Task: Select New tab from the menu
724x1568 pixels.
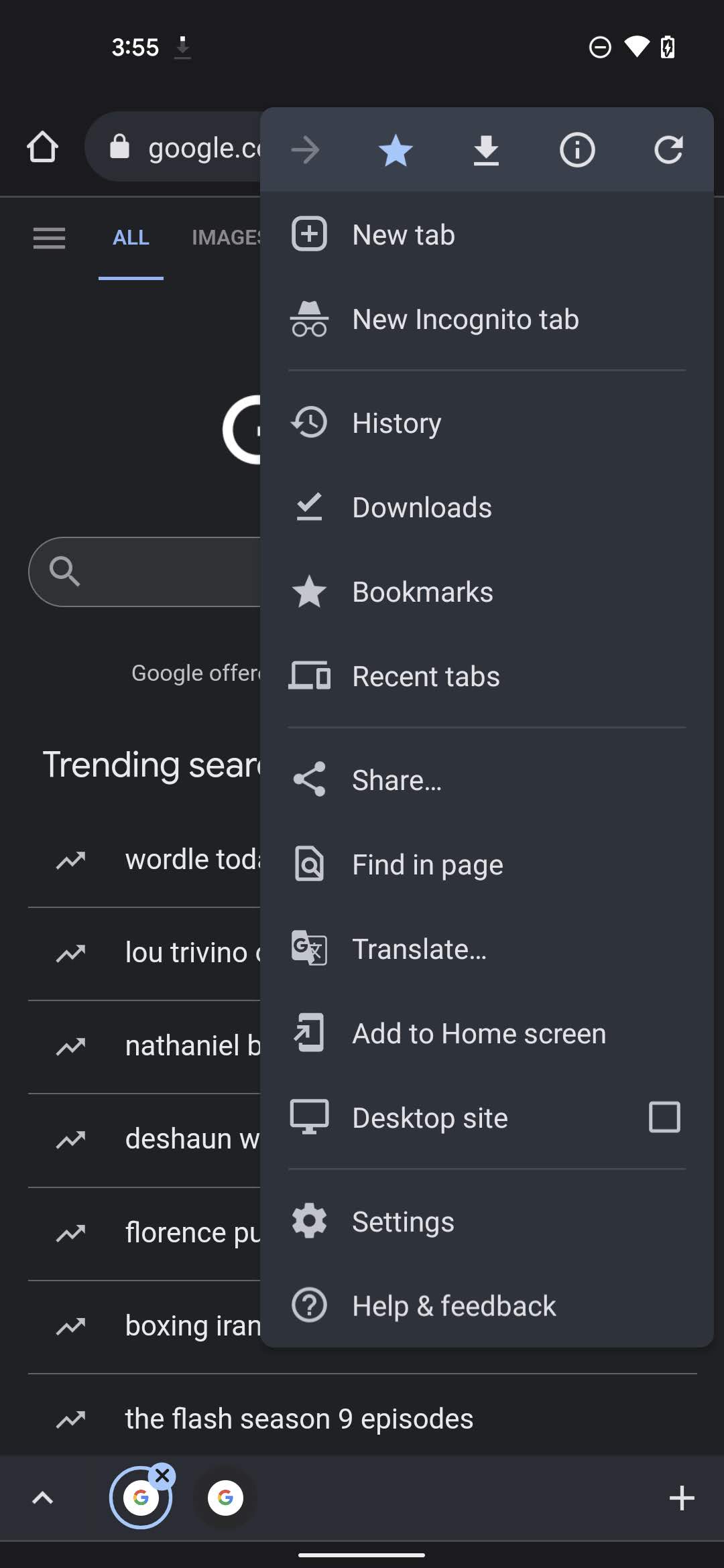Action: click(487, 235)
